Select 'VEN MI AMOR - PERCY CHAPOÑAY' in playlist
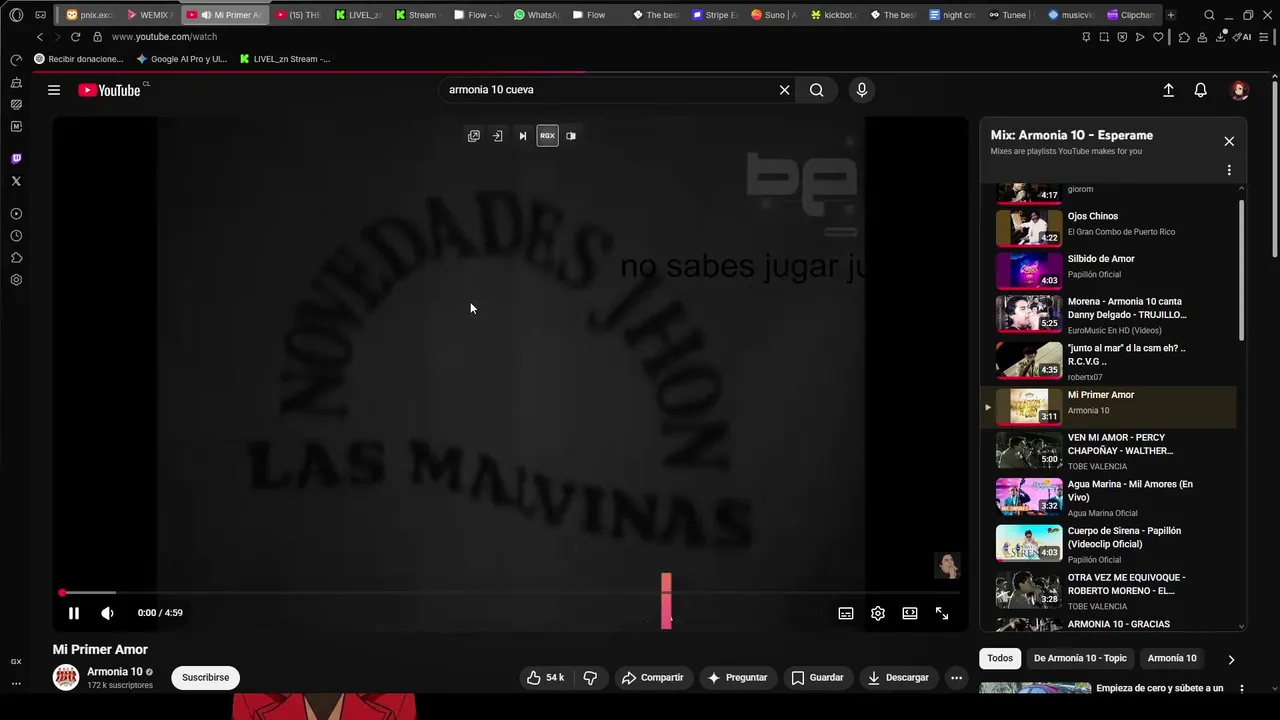Screen dimensions: 1280x720 click(1108, 451)
